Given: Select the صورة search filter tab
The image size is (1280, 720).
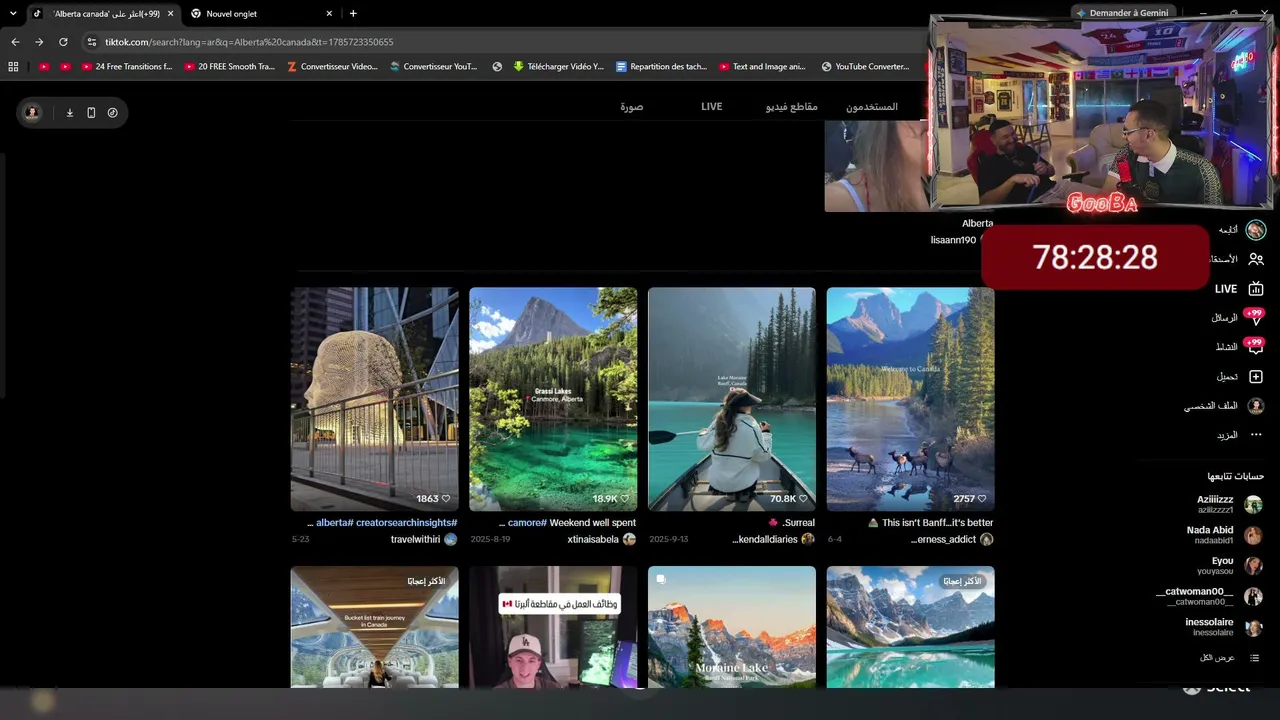Looking at the screenshot, I should point(631,107).
